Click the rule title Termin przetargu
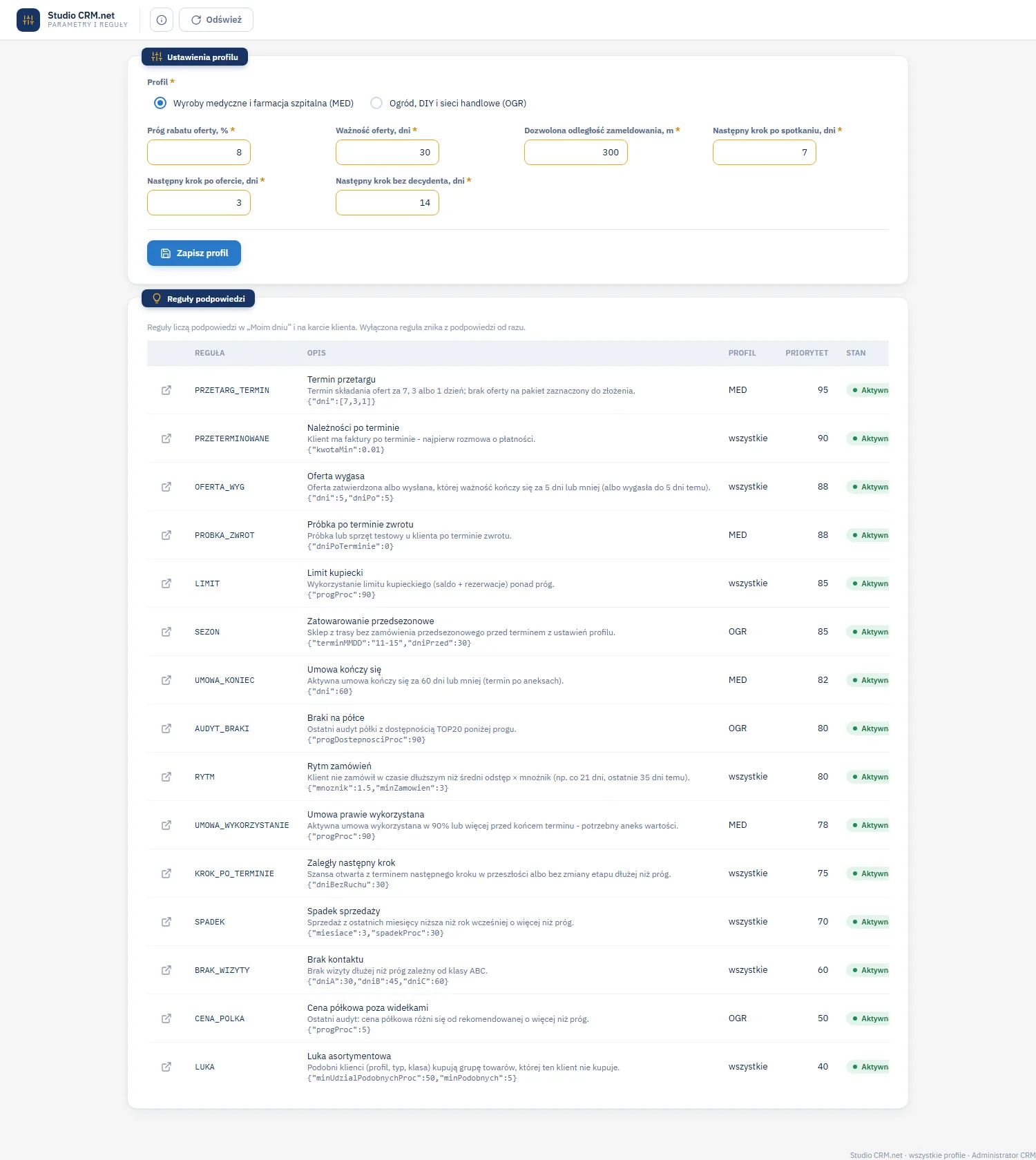Screen dimensions: 1036x1160 coord(341,380)
